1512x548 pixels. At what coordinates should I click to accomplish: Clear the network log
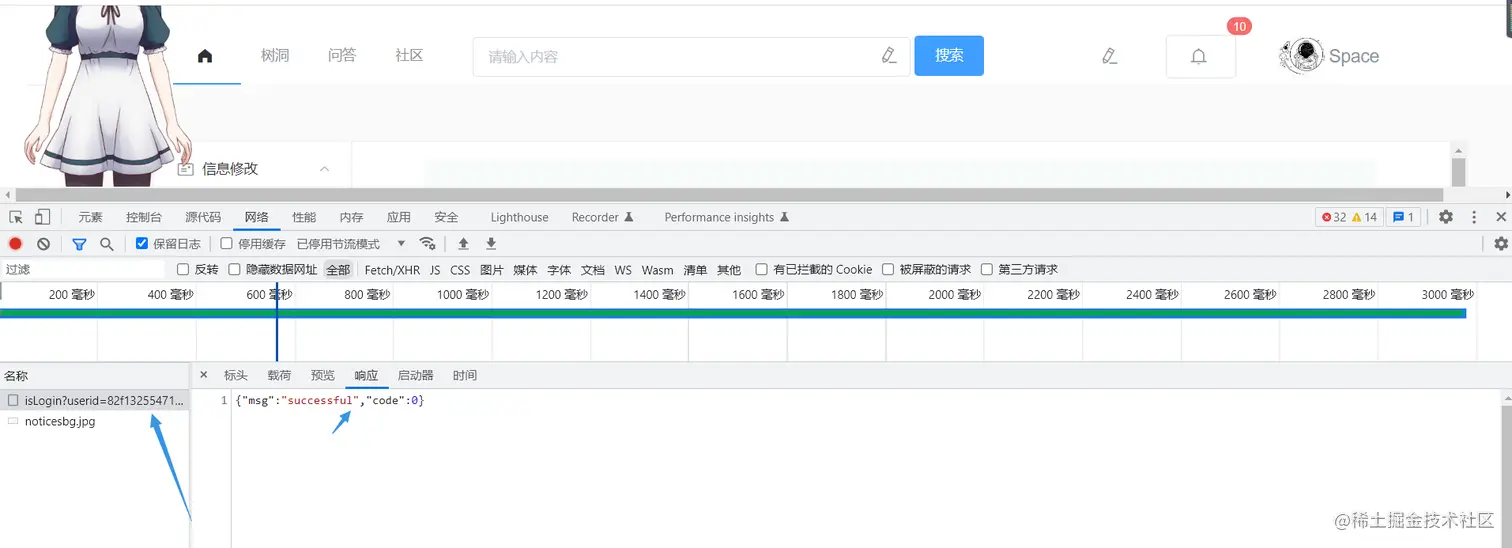tap(44, 243)
